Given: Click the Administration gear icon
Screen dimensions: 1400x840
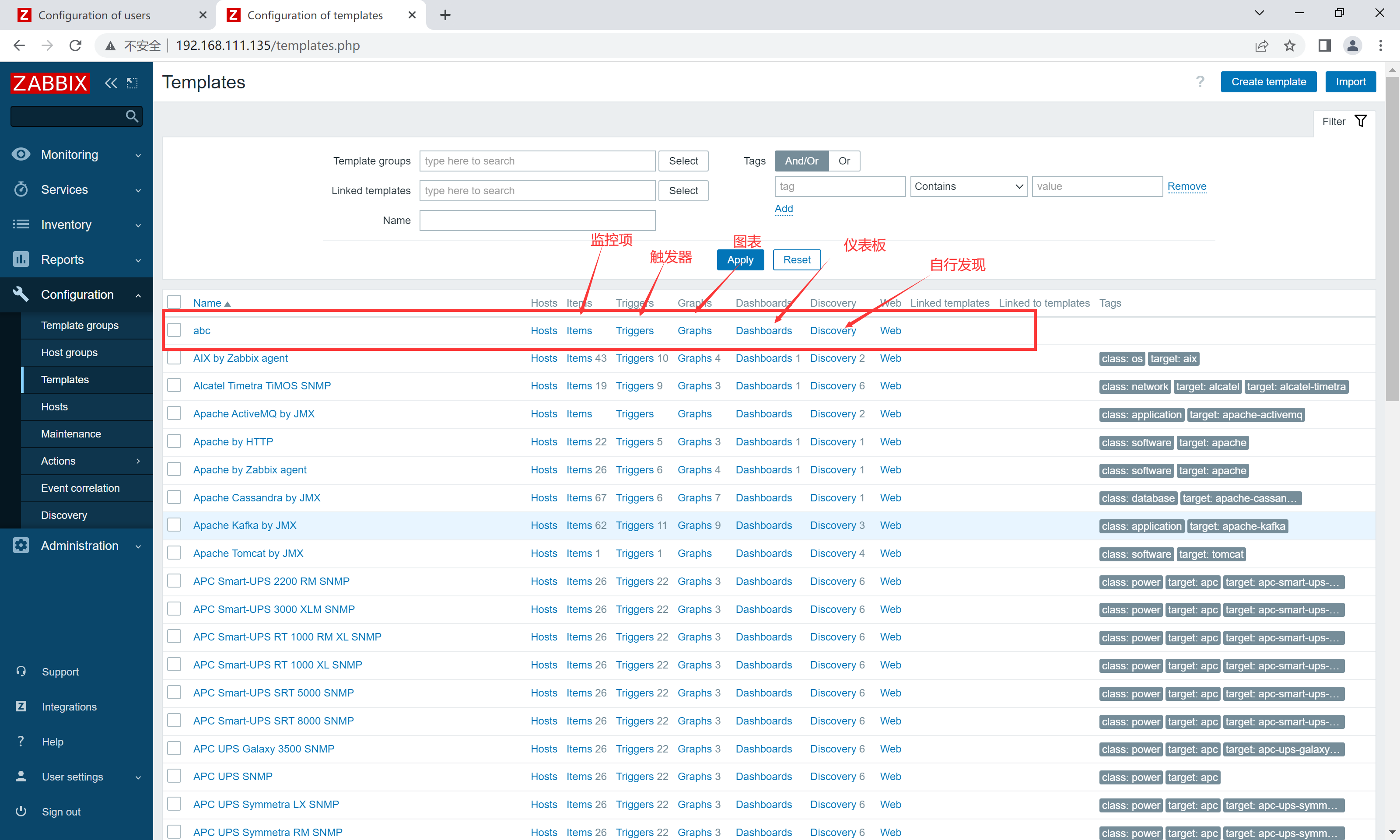Looking at the screenshot, I should [x=21, y=545].
